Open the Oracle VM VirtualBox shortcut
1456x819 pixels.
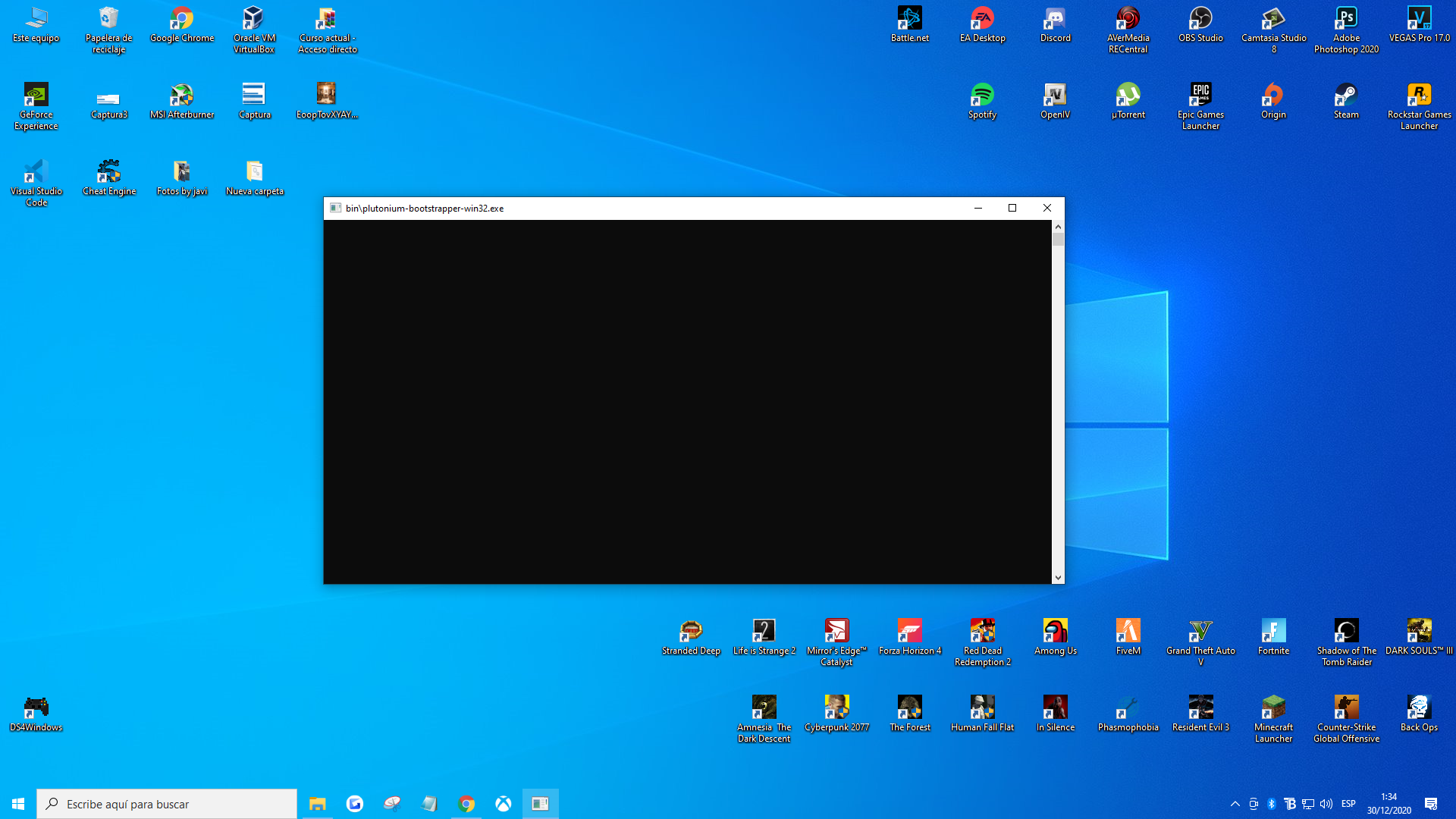coord(254,30)
